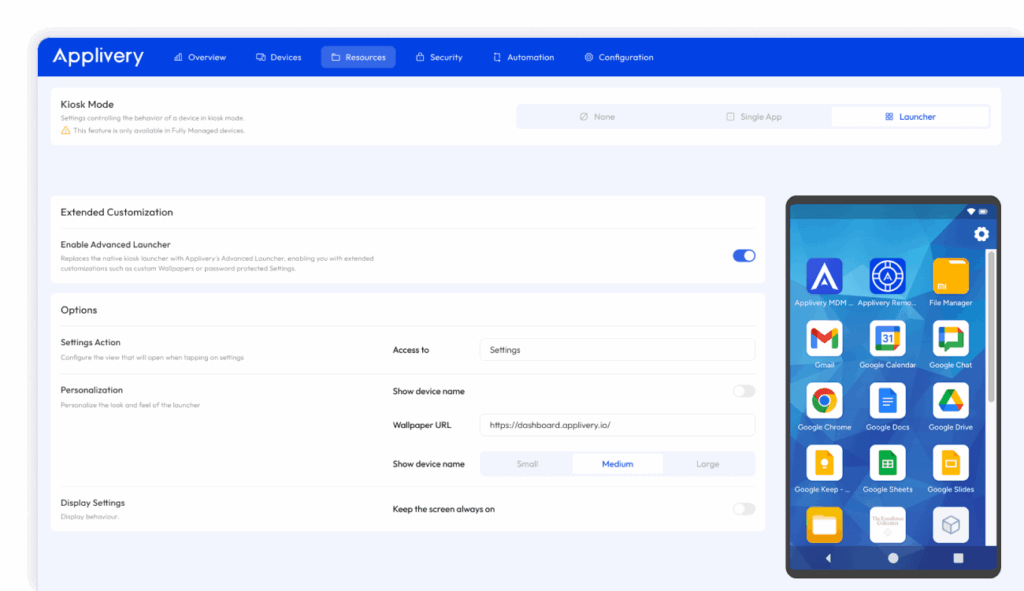Open Google Chrome from the launcher preview
1024x591 pixels.
pos(823,399)
